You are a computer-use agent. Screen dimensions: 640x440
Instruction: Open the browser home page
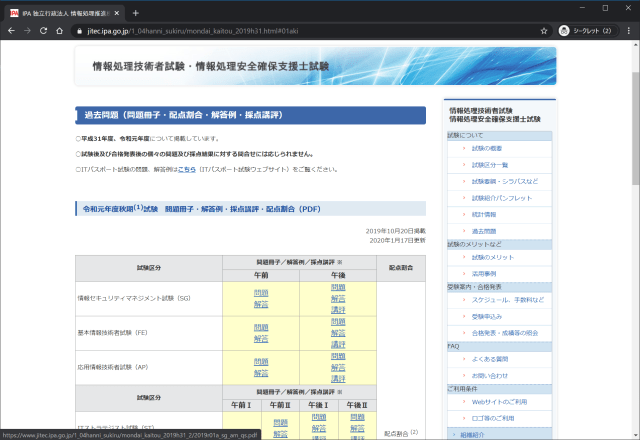60,31
